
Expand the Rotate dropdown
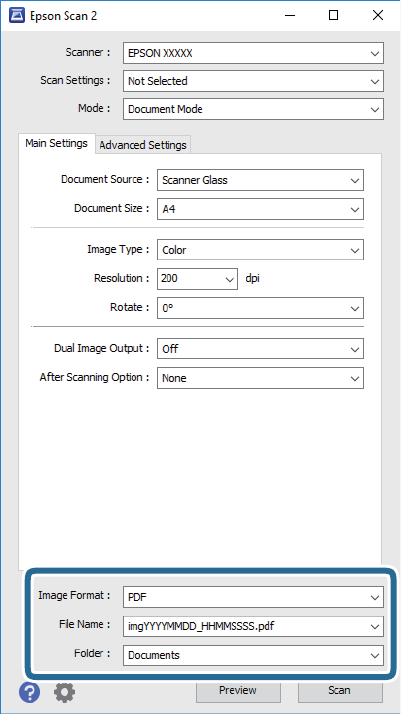coord(260,308)
